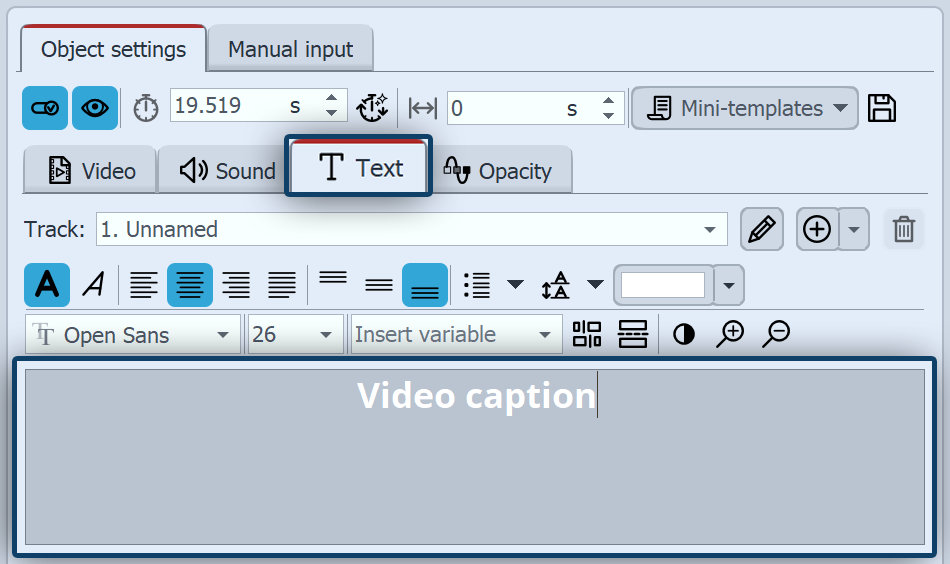Click the QR-style blocks icon

[587, 334]
